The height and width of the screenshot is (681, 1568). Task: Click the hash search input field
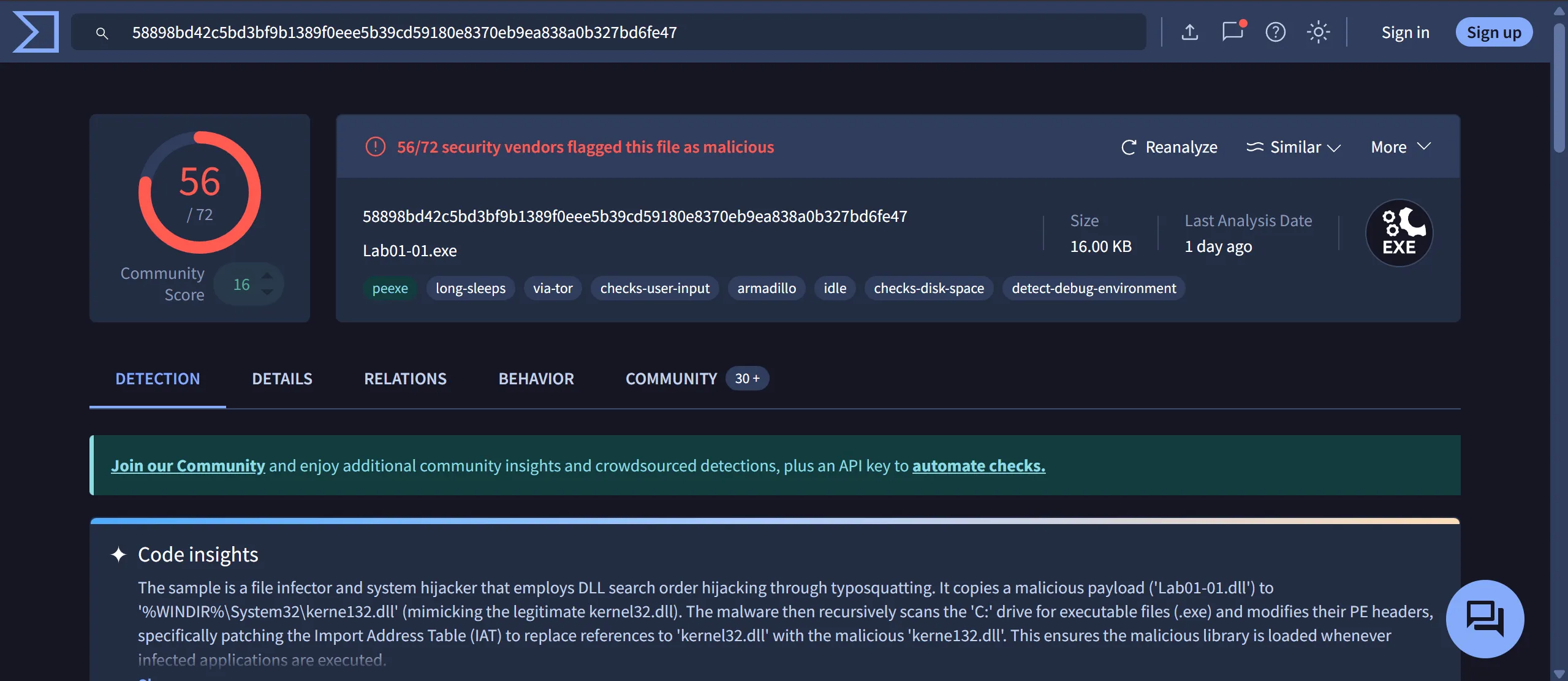[x=613, y=32]
